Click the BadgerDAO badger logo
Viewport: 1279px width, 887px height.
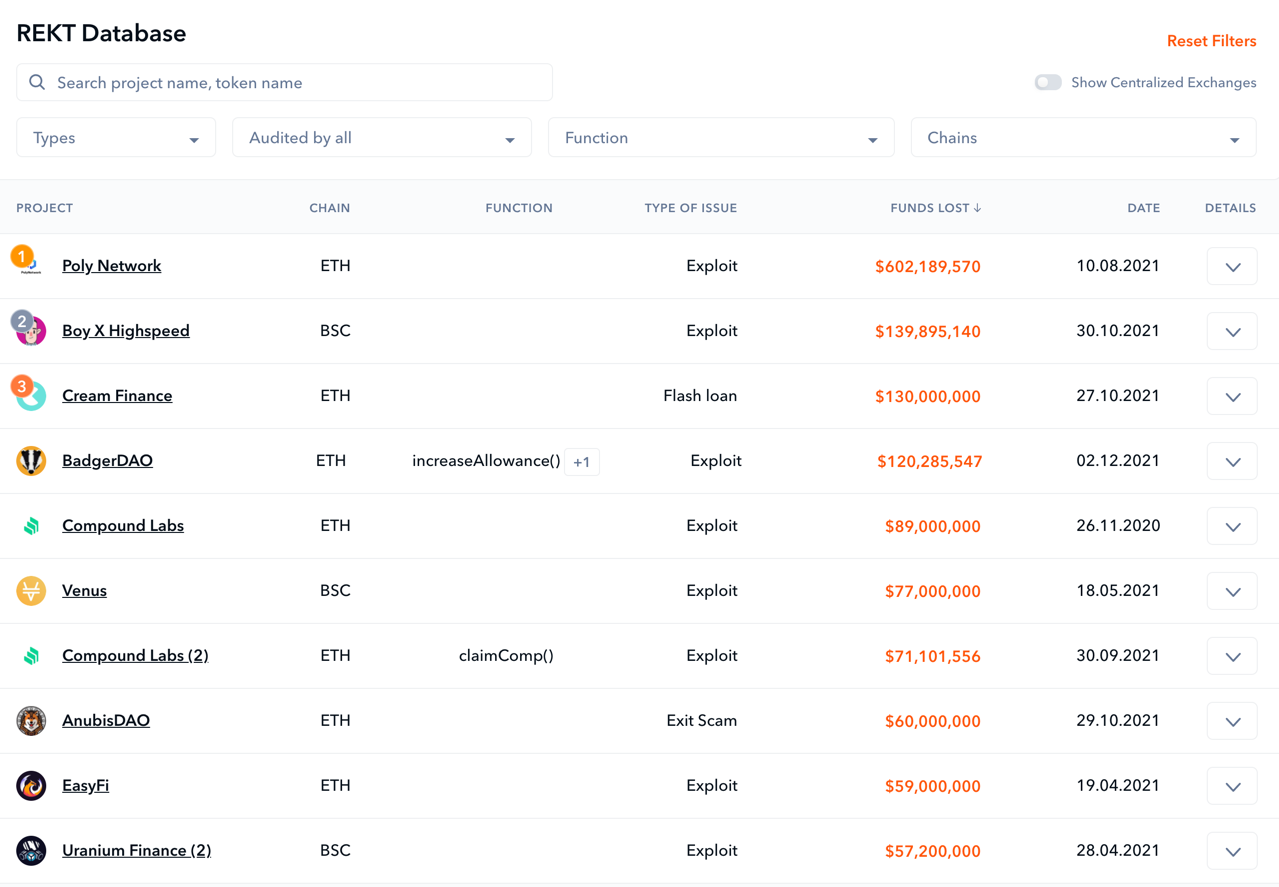(x=31, y=461)
